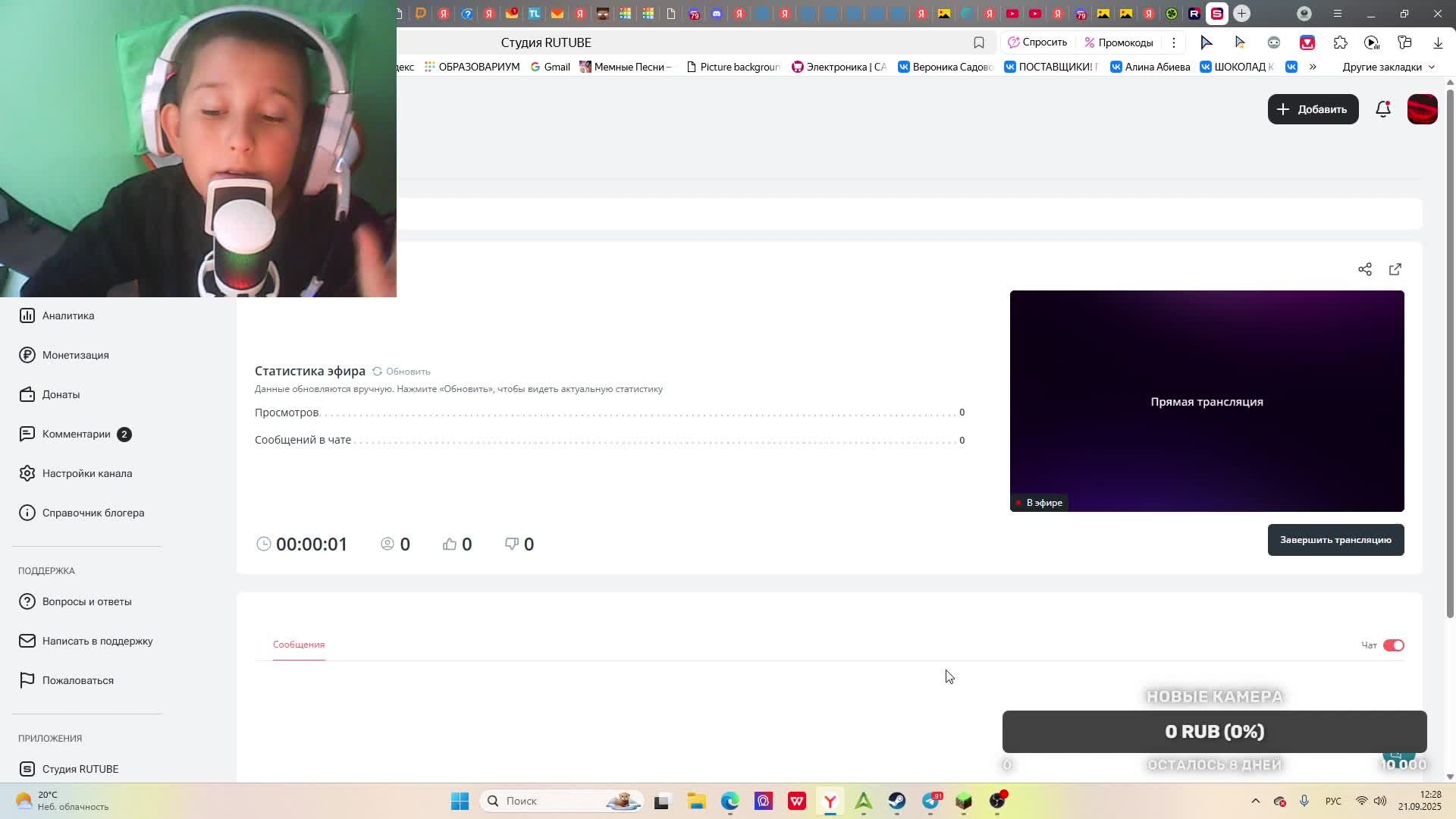The height and width of the screenshot is (819, 1456).
Task: Click the browser bookmark page icon
Action: coord(978,42)
